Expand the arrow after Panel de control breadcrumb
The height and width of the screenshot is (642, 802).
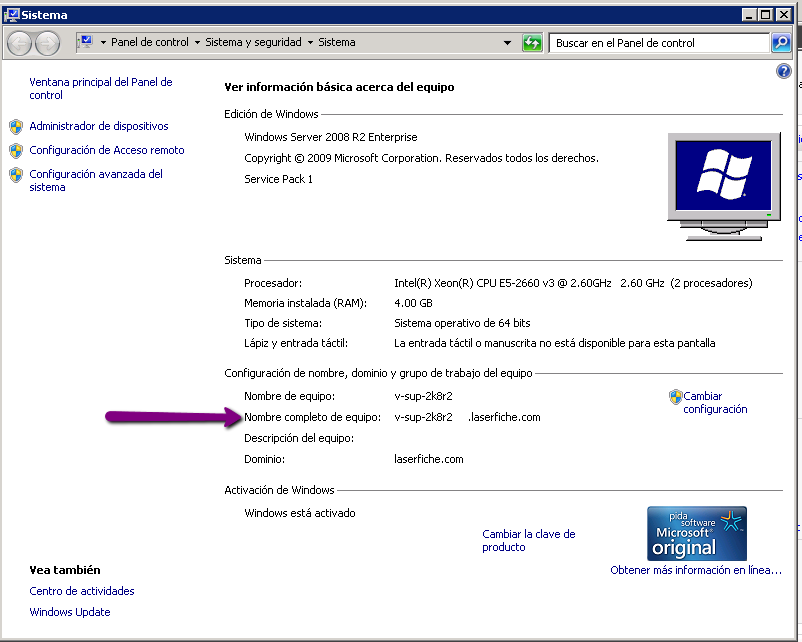click(x=197, y=42)
